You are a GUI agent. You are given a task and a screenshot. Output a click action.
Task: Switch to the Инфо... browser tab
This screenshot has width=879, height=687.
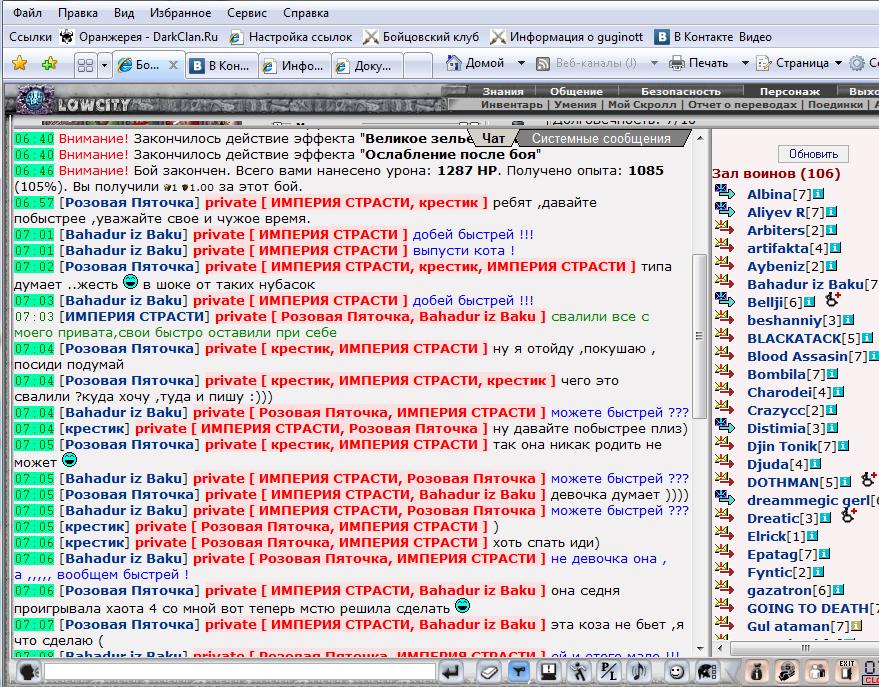[x=295, y=66]
